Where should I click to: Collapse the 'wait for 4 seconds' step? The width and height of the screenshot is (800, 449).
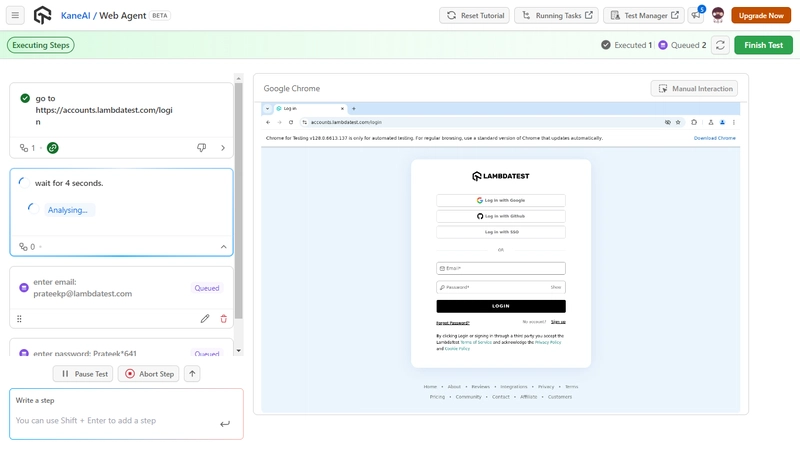click(223, 247)
